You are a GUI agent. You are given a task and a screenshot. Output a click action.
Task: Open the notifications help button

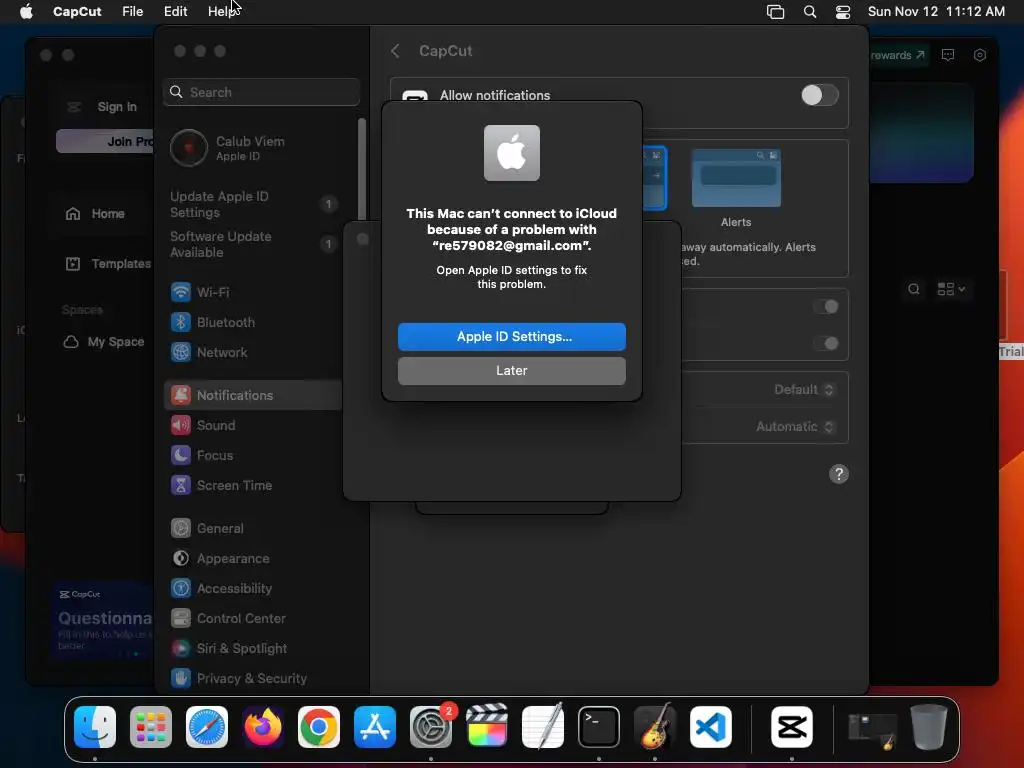coord(839,474)
